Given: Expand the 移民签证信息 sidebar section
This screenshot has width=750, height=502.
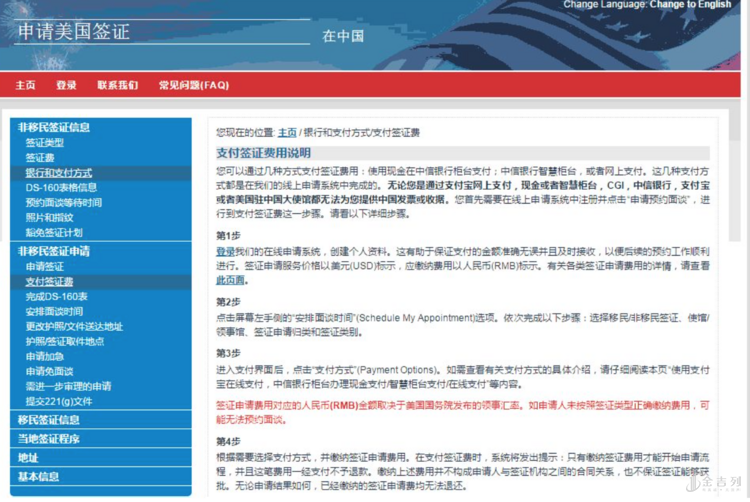Looking at the screenshot, I should tap(48, 420).
